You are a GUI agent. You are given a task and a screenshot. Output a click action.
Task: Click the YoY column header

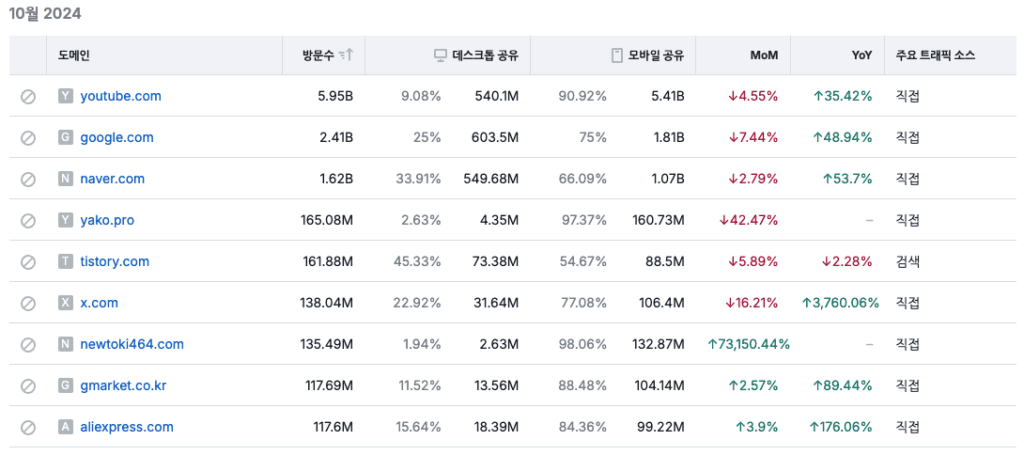point(862,55)
